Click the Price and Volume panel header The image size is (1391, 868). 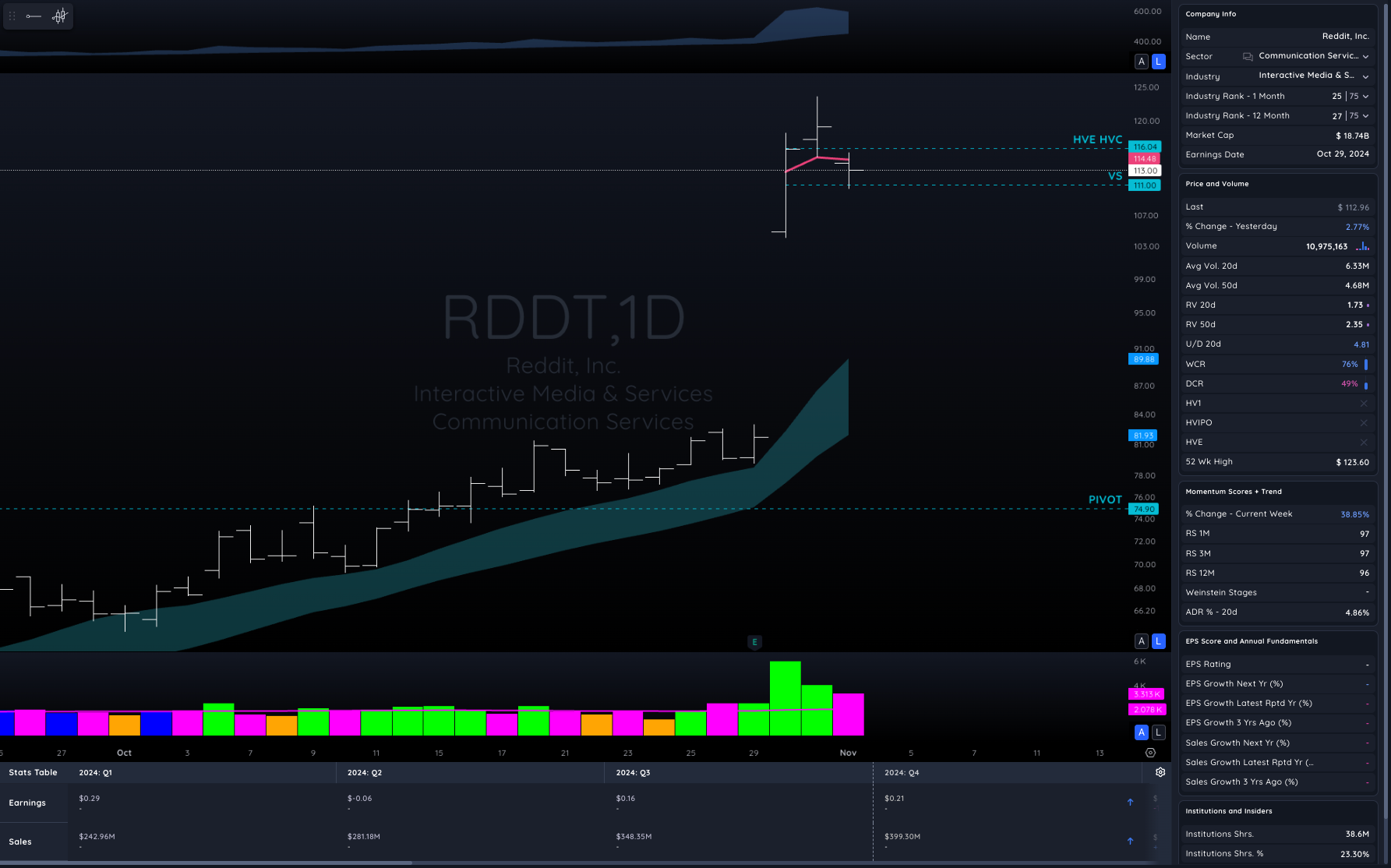(x=1216, y=184)
